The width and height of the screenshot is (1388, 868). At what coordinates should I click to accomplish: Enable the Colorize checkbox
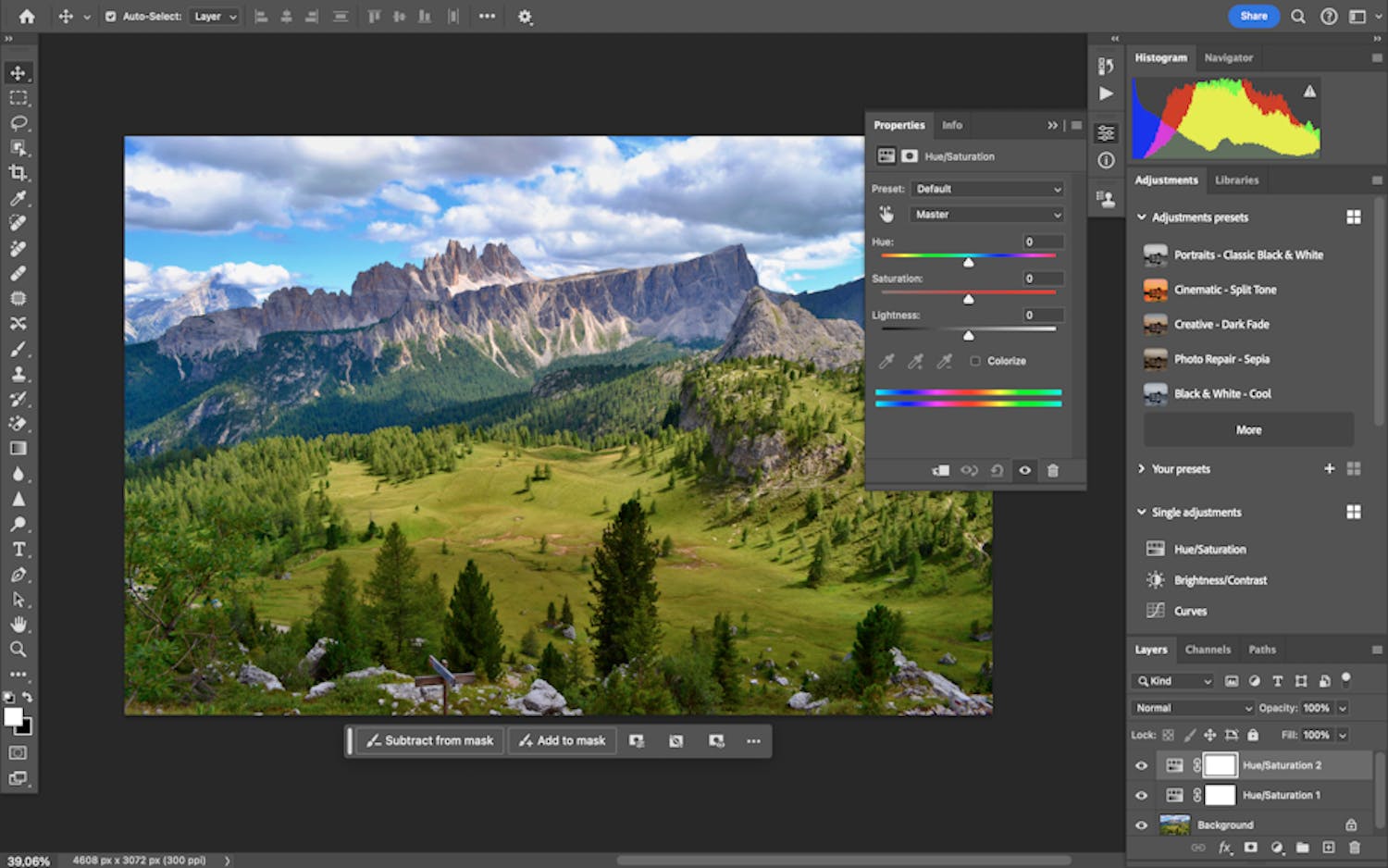pyautogui.click(x=975, y=361)
